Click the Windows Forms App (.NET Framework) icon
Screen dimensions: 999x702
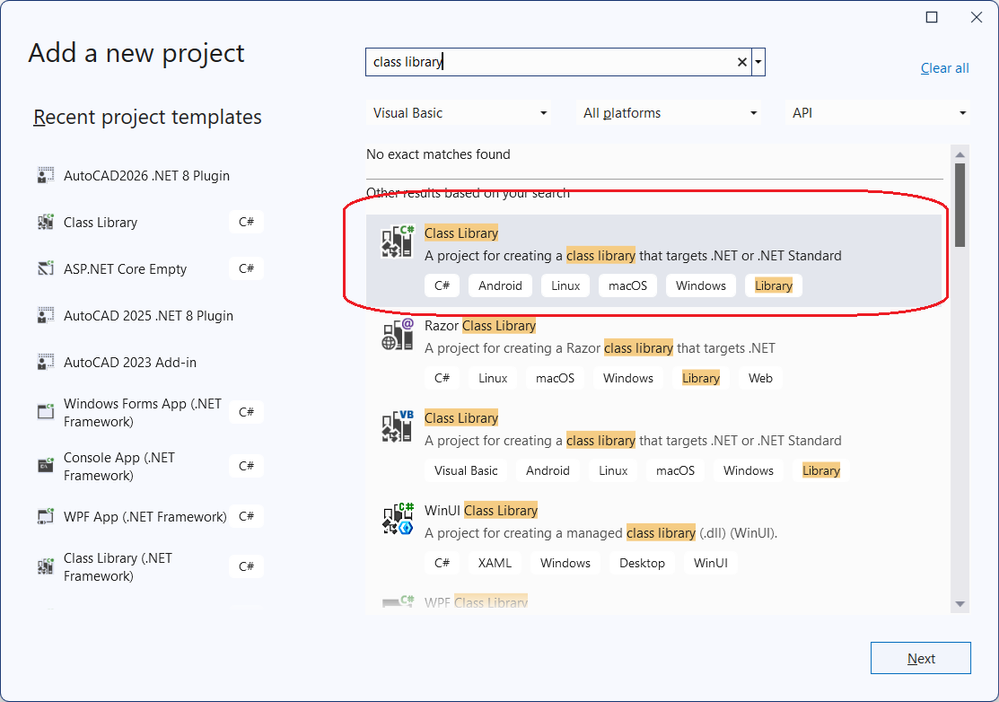point(45,412)
